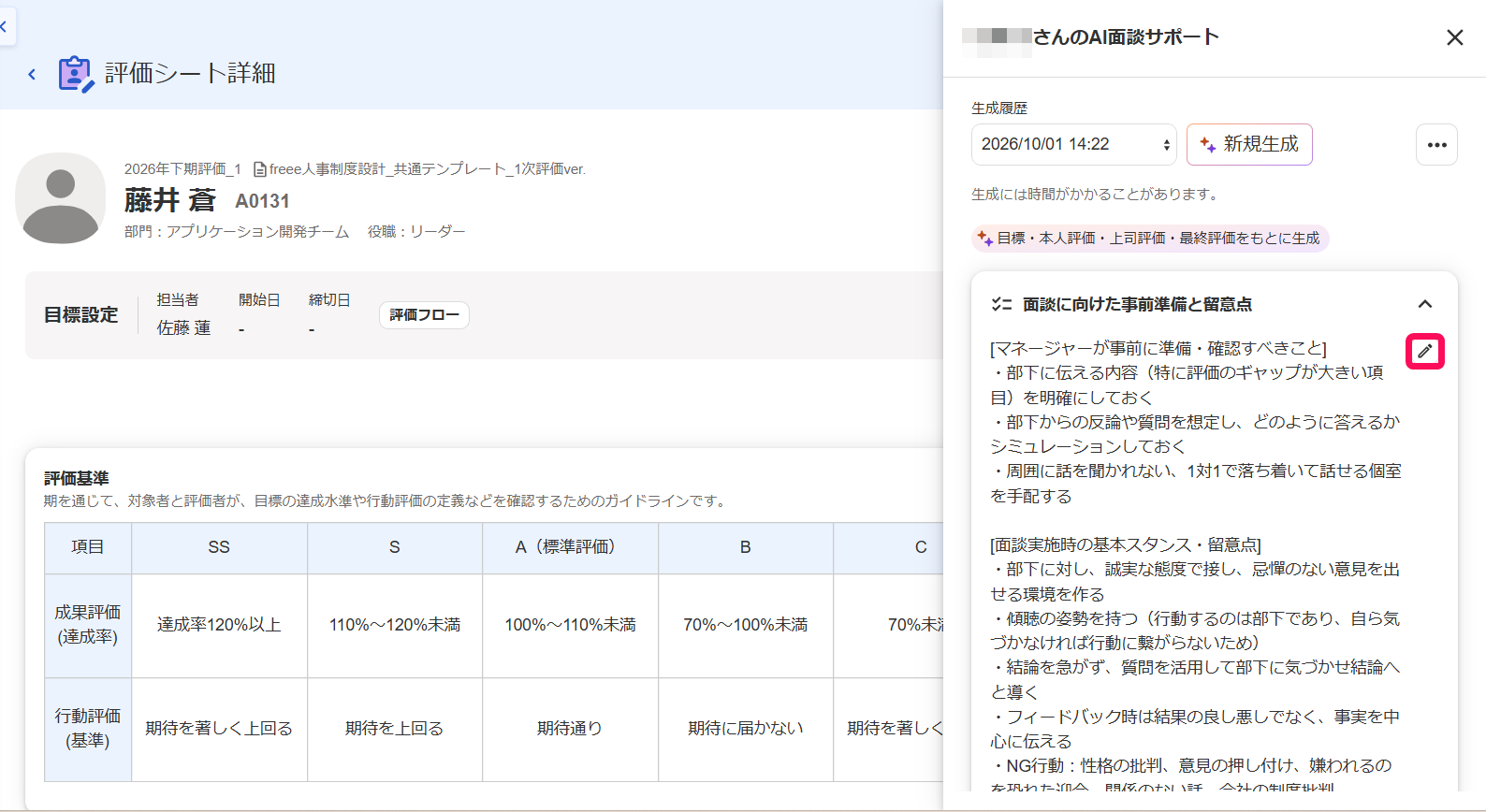The image size is (1486, 812).
Task: Click the SS column header
Action: 219,547
